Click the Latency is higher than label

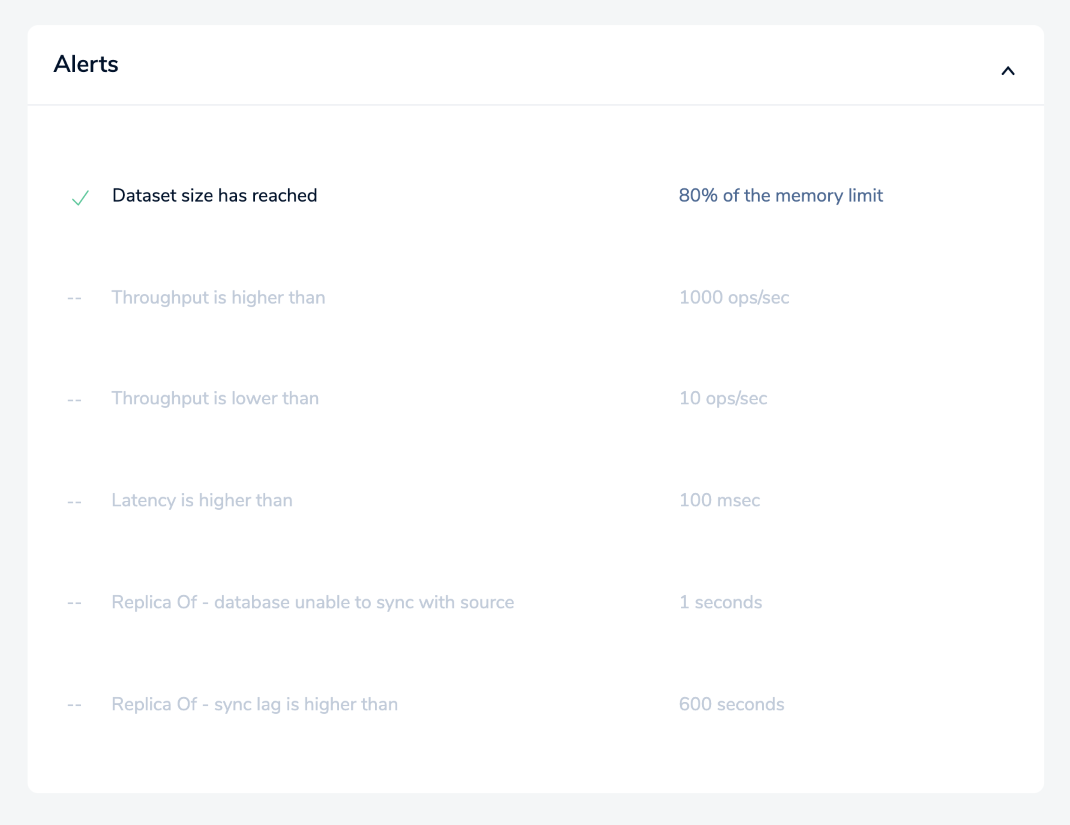202,501
